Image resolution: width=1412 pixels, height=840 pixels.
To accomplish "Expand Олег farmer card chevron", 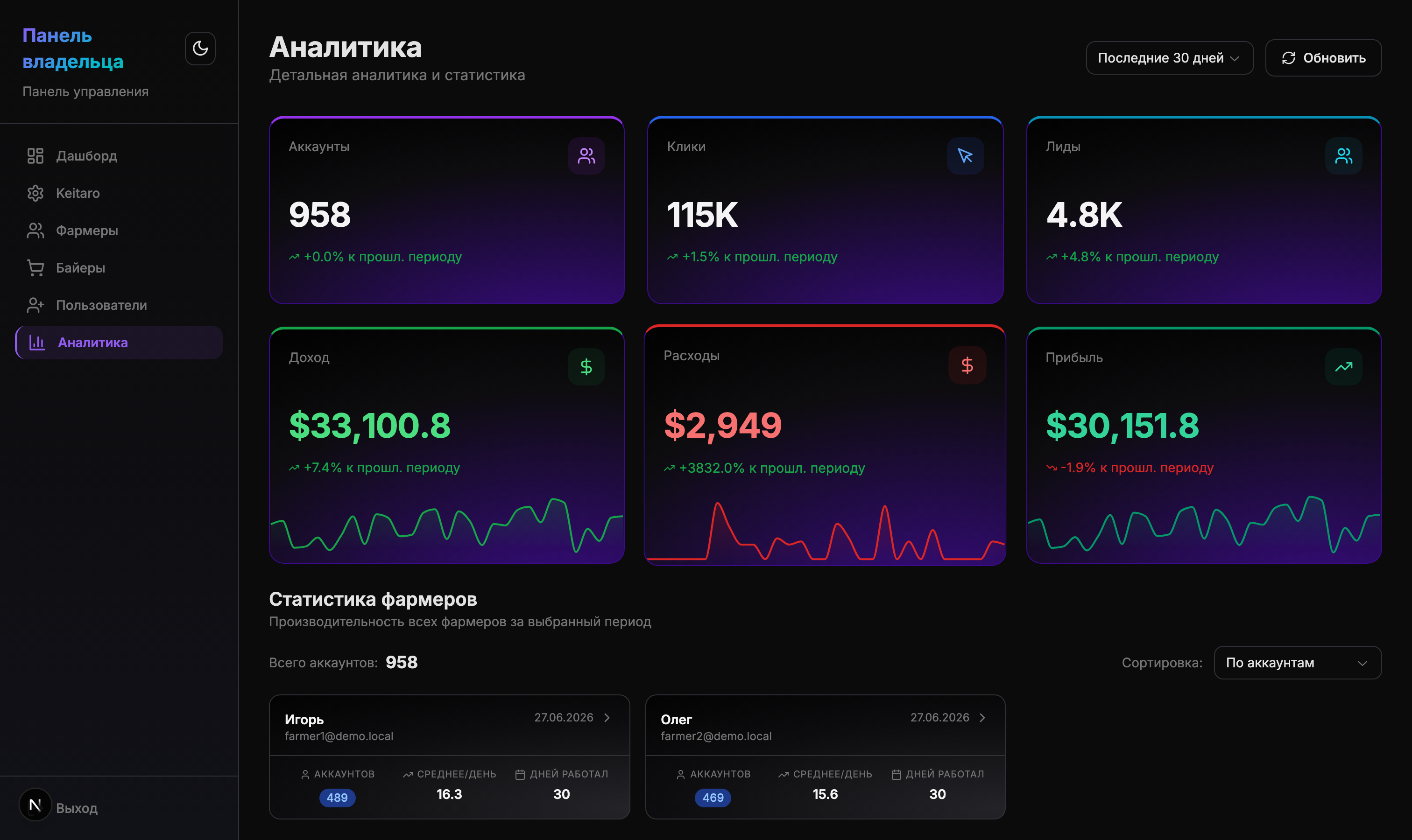I will click(983, 718).
